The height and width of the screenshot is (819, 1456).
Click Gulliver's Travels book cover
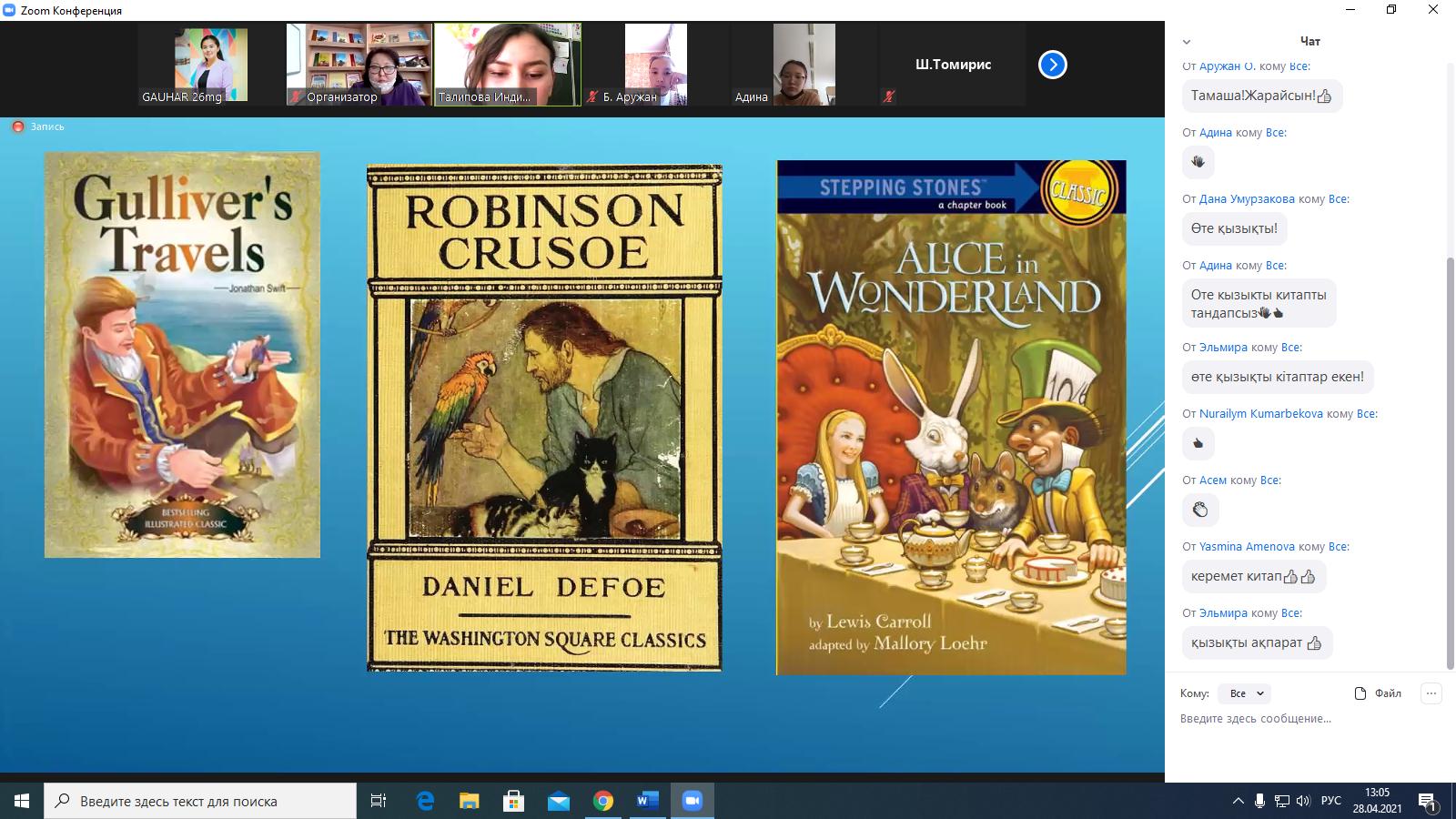pos(182,355)
